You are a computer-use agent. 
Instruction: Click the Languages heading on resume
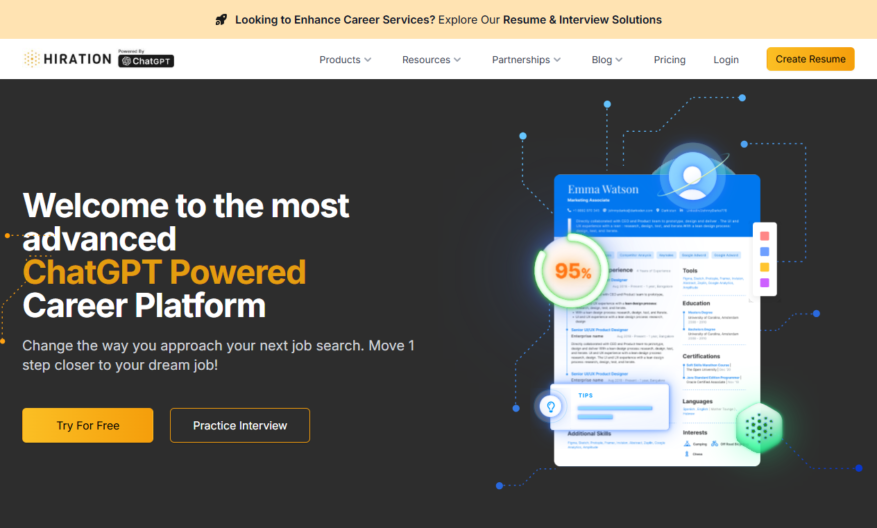(x=697, y=402)
